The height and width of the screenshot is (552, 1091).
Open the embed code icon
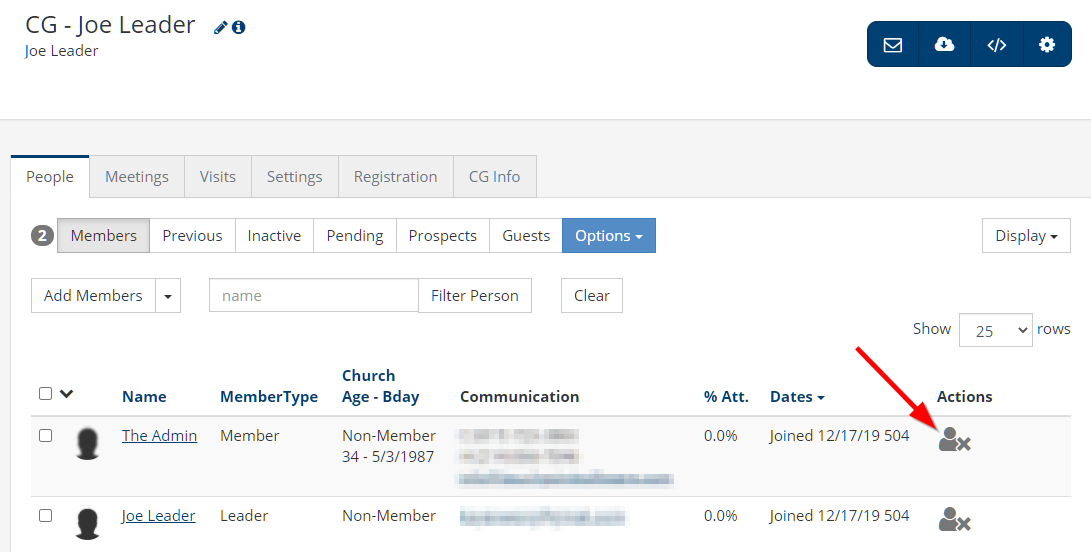pos(996,45)
